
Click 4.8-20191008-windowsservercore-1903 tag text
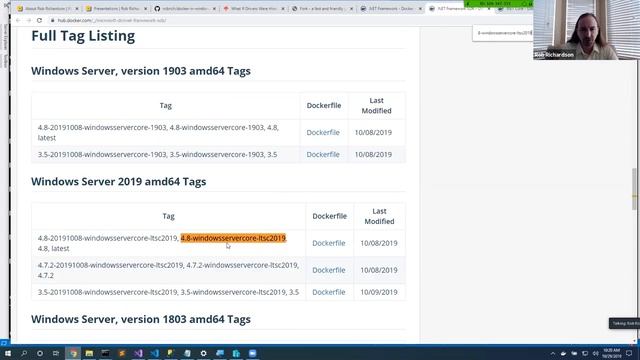tap(102, 127)
